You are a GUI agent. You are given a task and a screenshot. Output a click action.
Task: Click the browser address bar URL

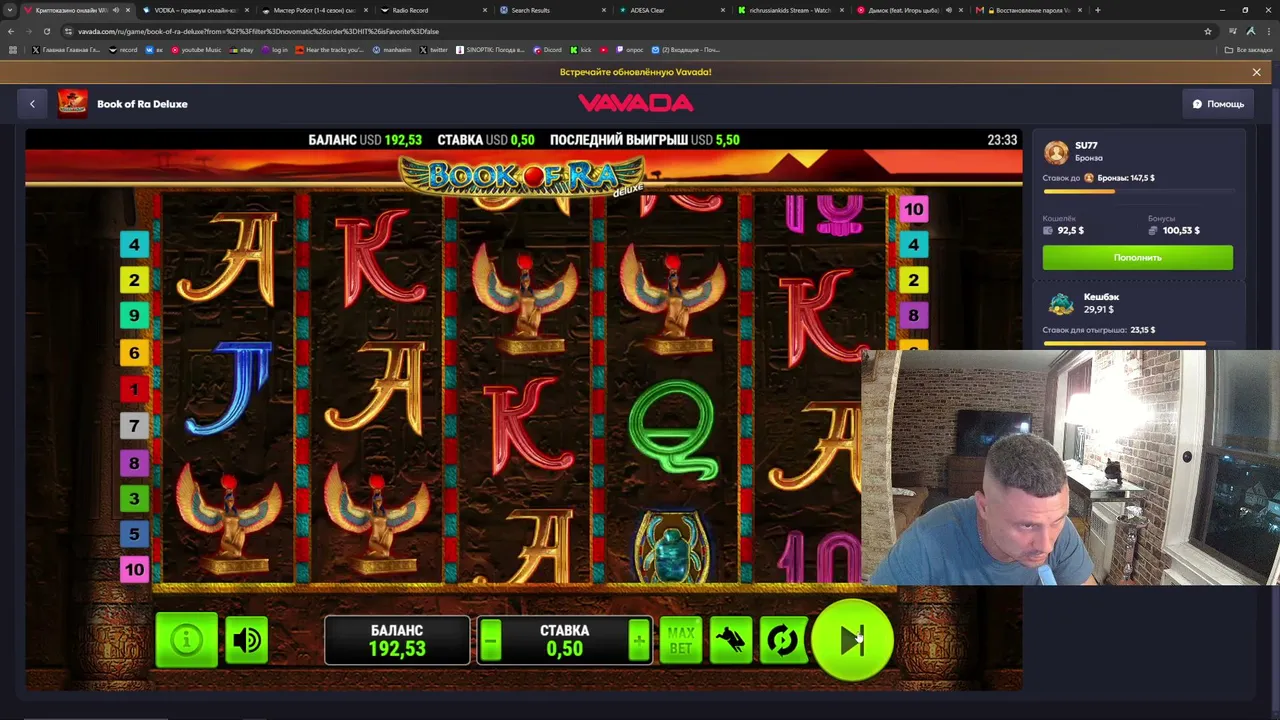(258, 31)
